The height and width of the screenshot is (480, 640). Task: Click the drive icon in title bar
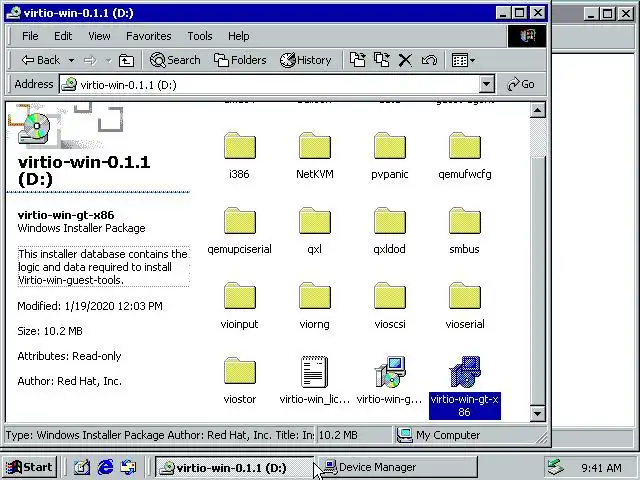tap(13, 13)
